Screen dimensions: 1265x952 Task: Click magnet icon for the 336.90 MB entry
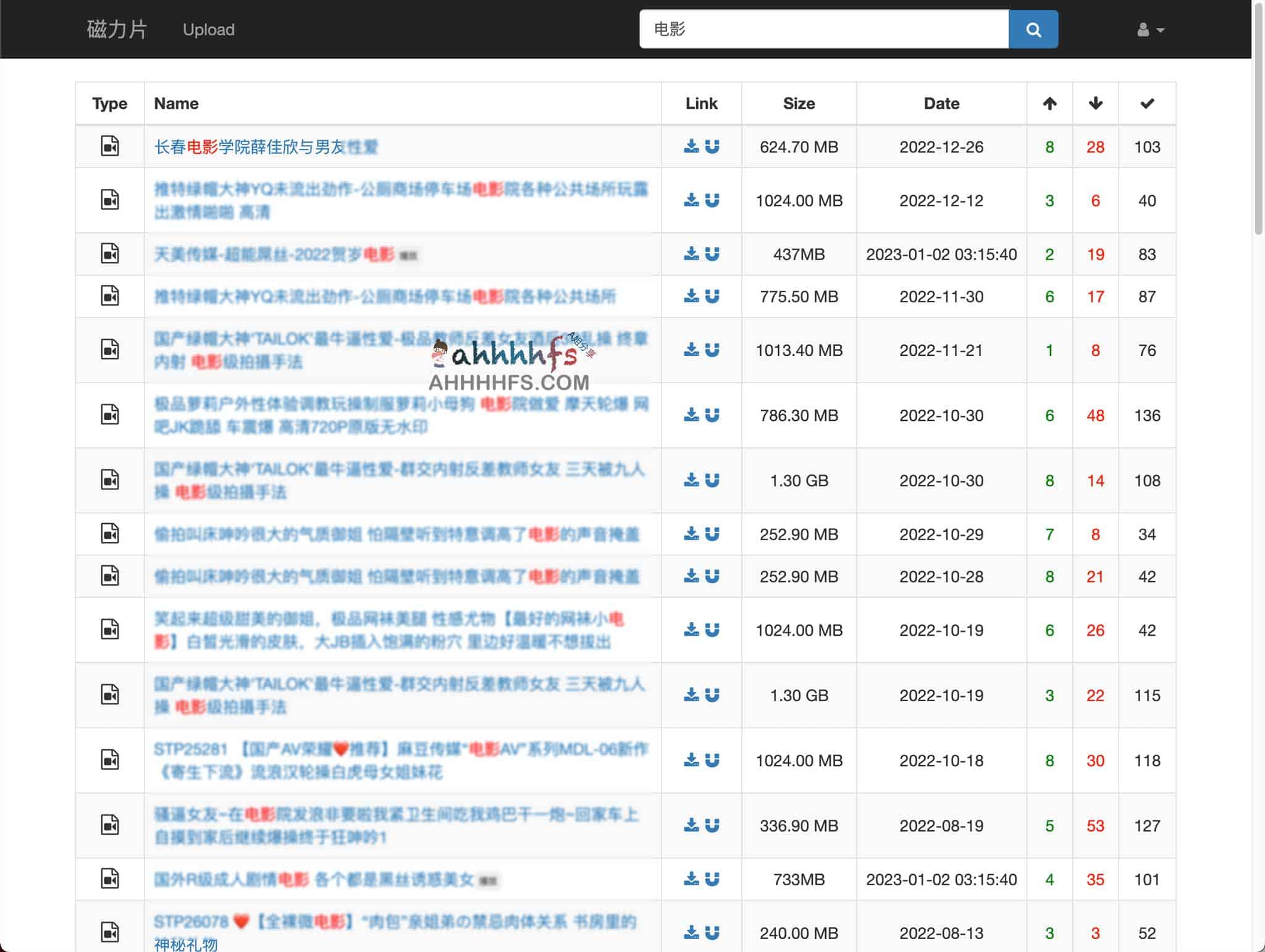[712, 825]
